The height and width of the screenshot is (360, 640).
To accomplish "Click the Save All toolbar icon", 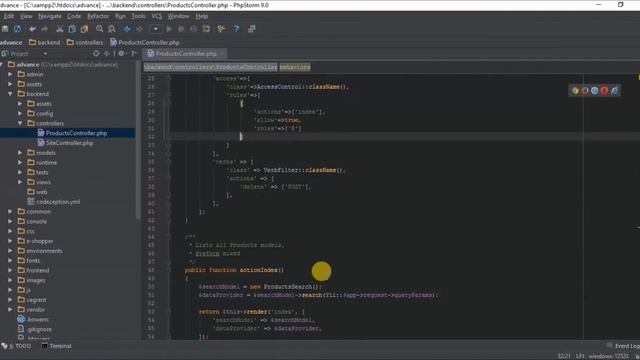I will click(5, 29).
